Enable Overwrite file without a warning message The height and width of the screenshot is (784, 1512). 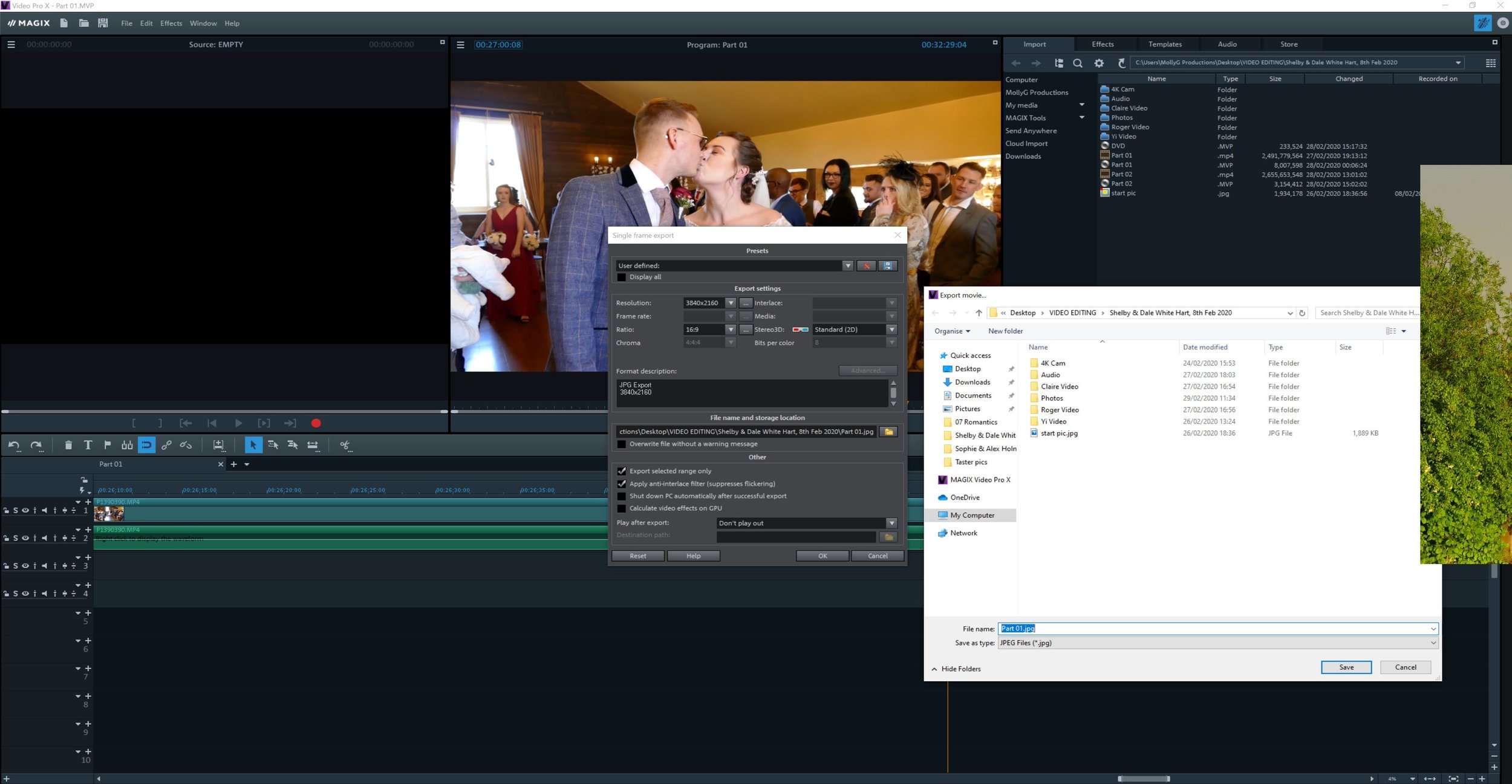[x=622, y=444]
